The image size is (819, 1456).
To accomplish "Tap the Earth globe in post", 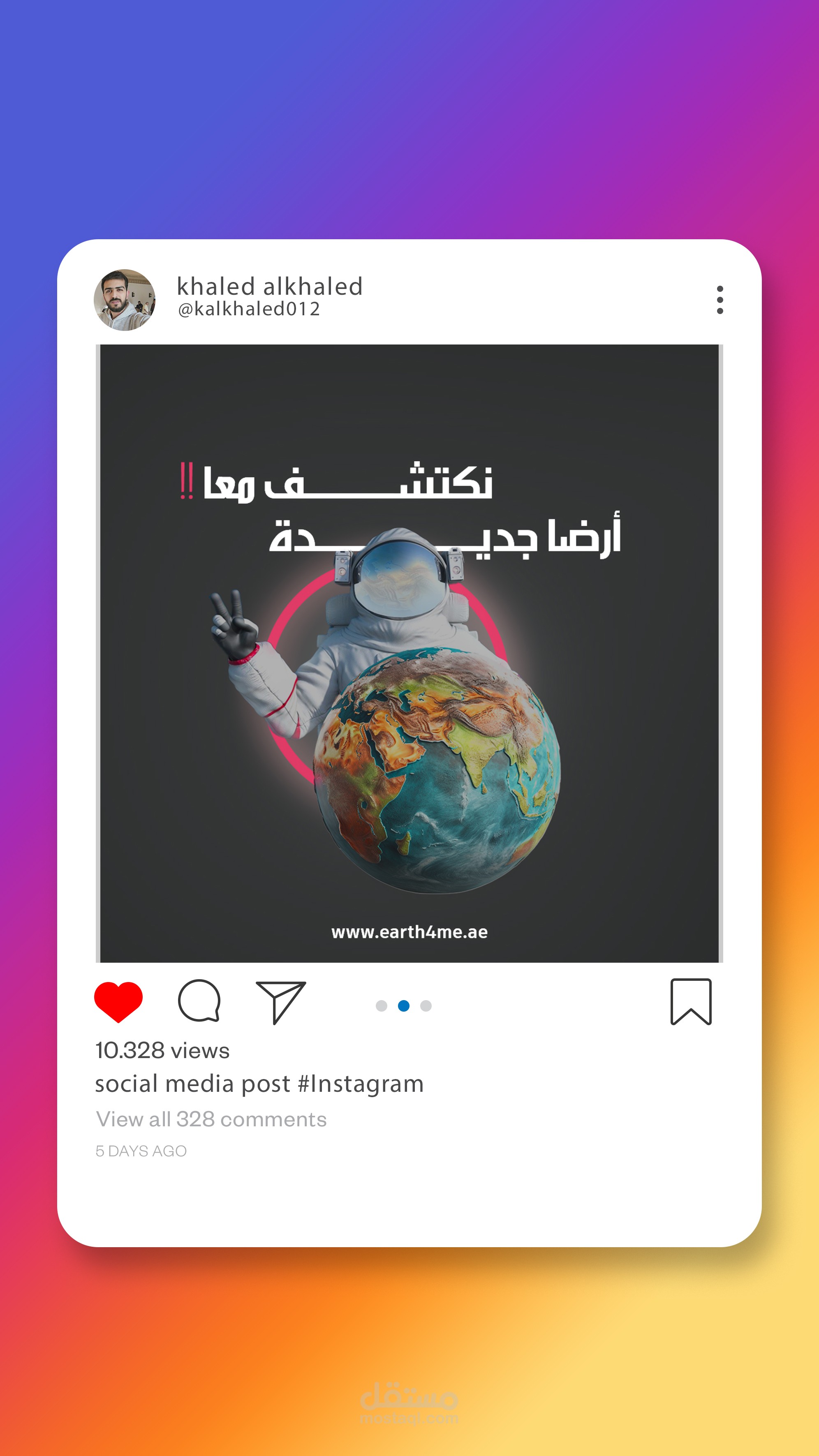I will (x=437, y=770).
